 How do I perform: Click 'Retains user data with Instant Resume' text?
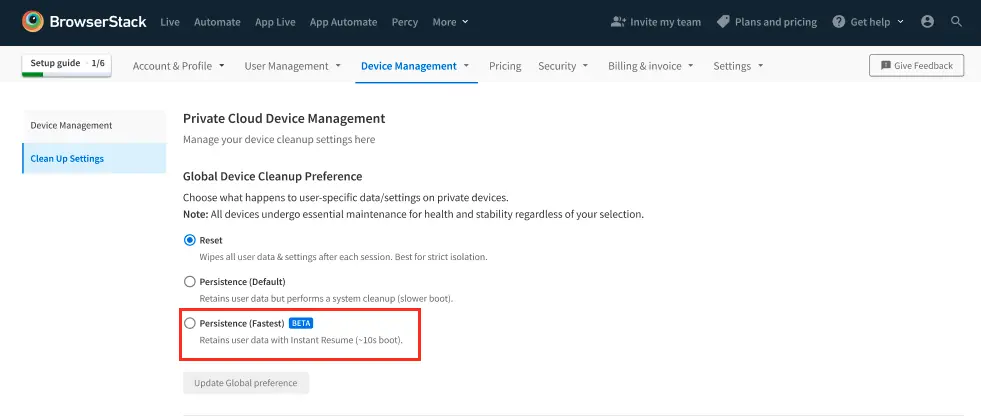tap(301, 341)
